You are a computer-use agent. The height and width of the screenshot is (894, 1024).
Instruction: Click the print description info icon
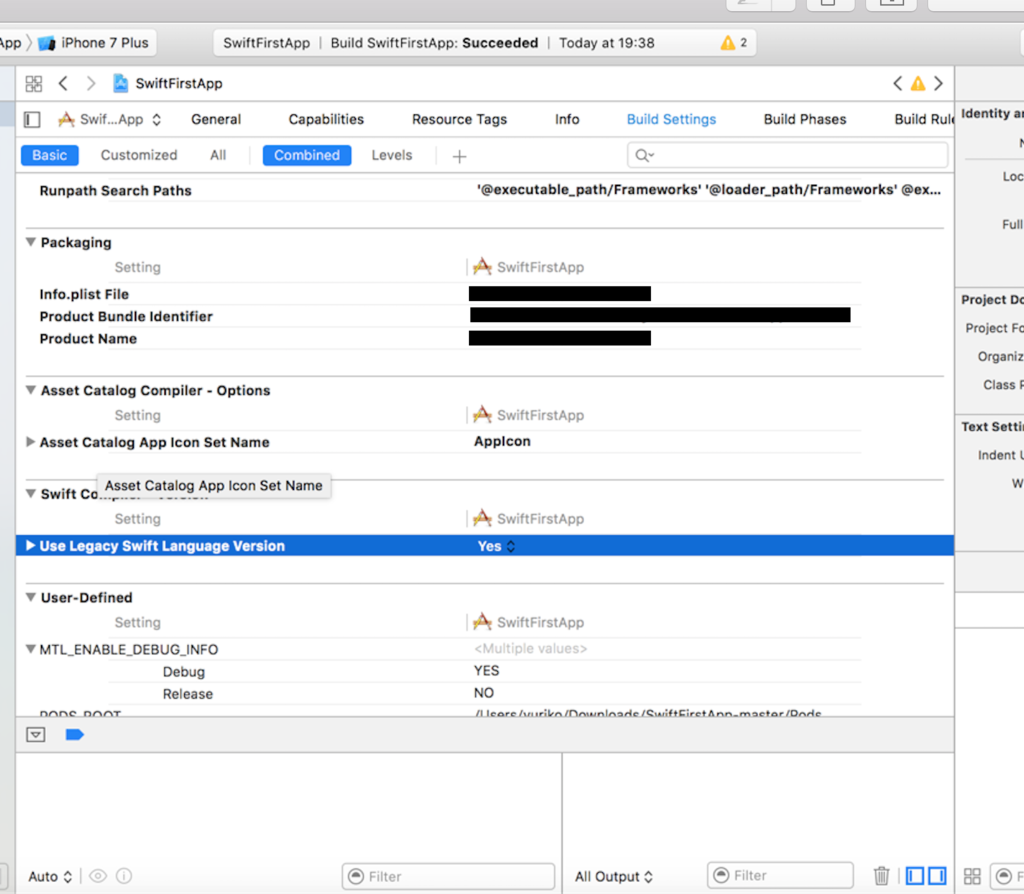(x=124, y=876)
